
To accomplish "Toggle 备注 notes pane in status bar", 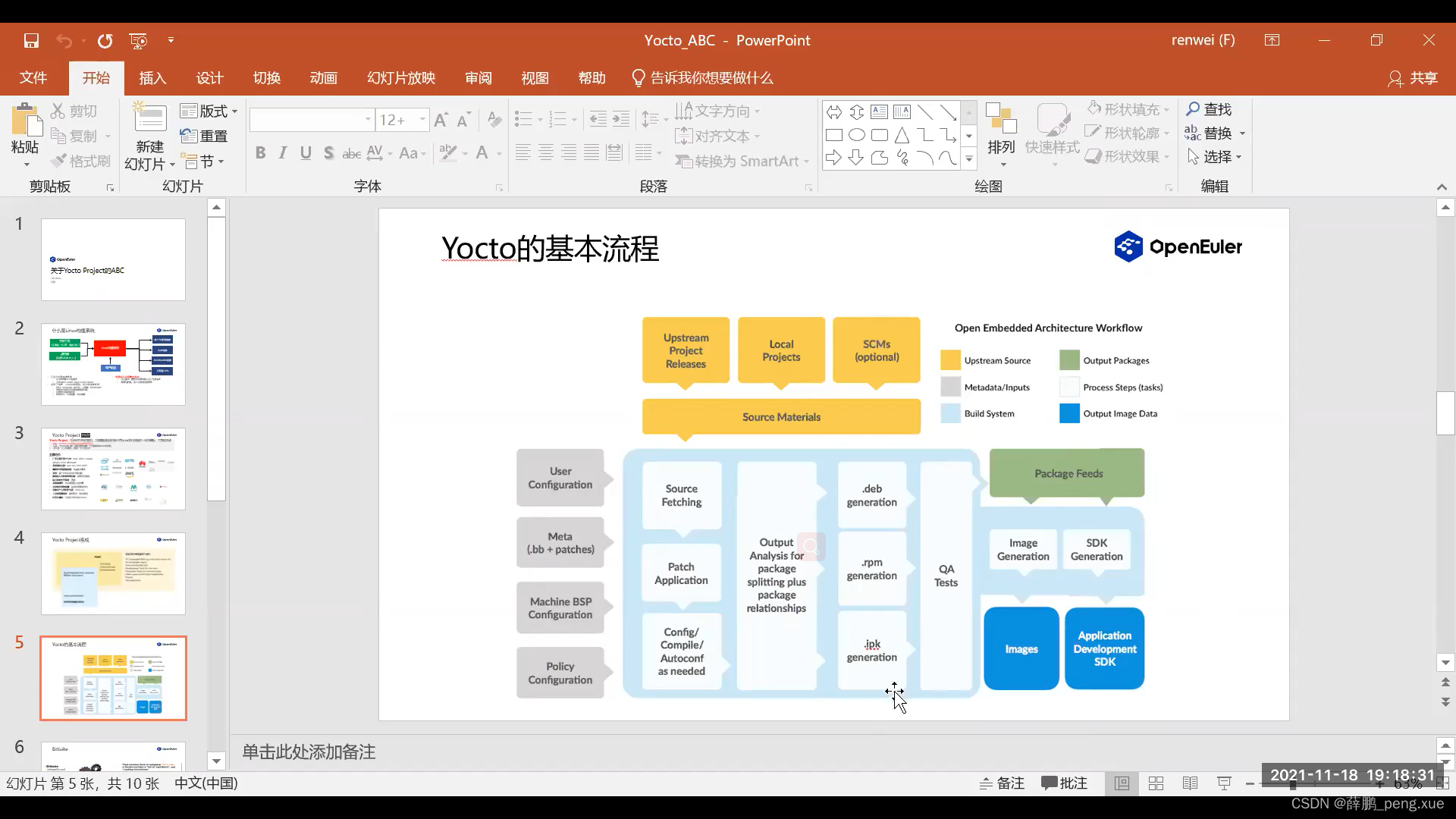I will click(1002, 783).
